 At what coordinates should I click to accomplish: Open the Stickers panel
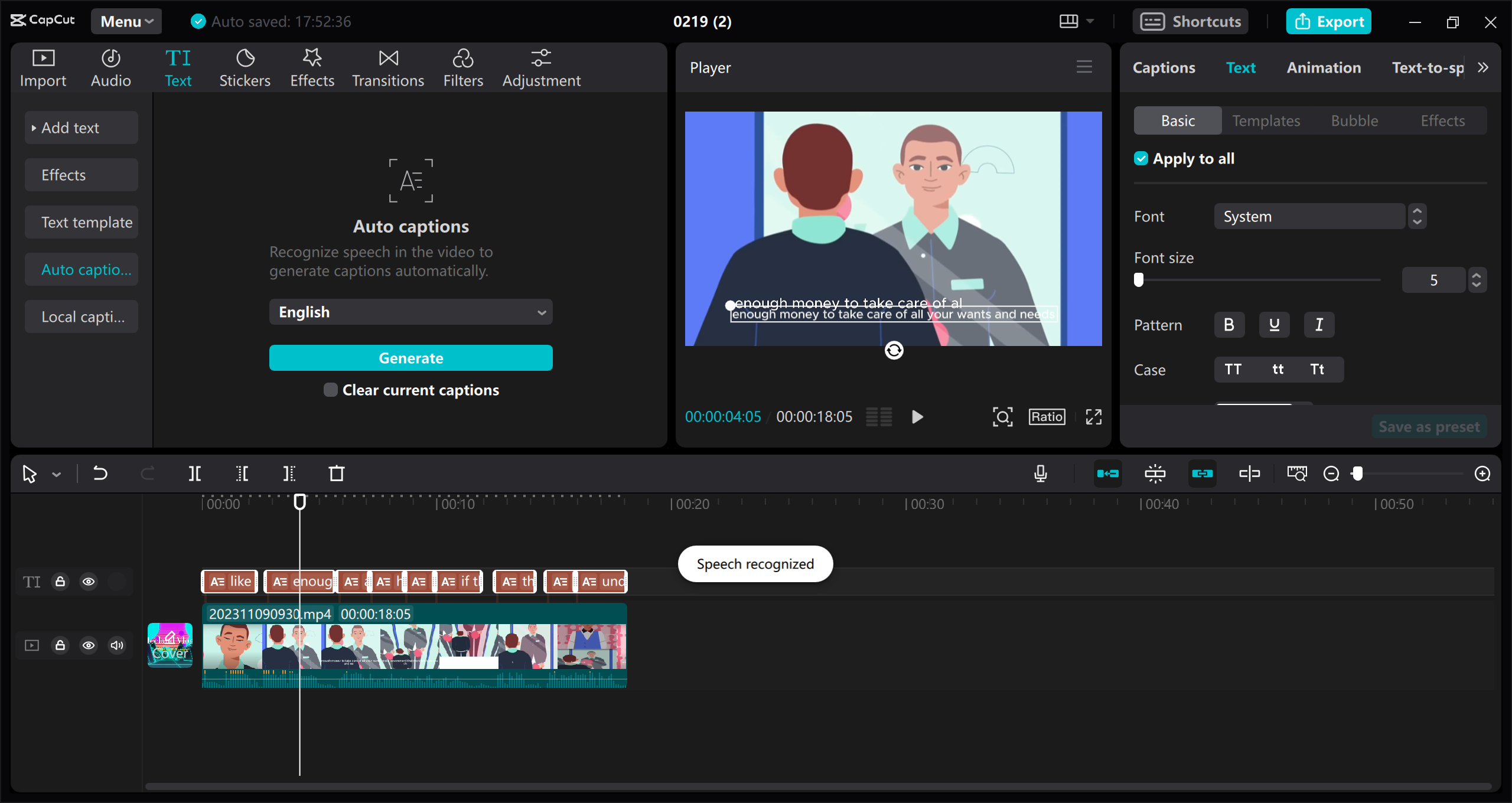point(245,67)
